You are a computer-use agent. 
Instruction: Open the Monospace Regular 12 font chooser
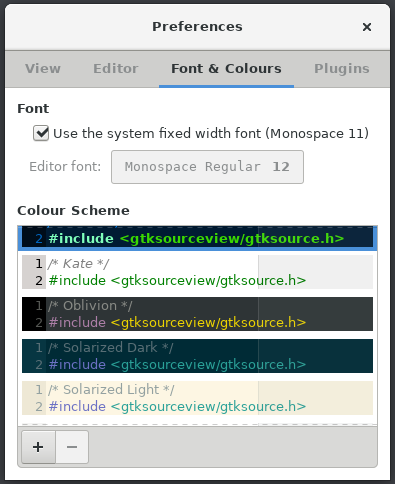[207, 167]
